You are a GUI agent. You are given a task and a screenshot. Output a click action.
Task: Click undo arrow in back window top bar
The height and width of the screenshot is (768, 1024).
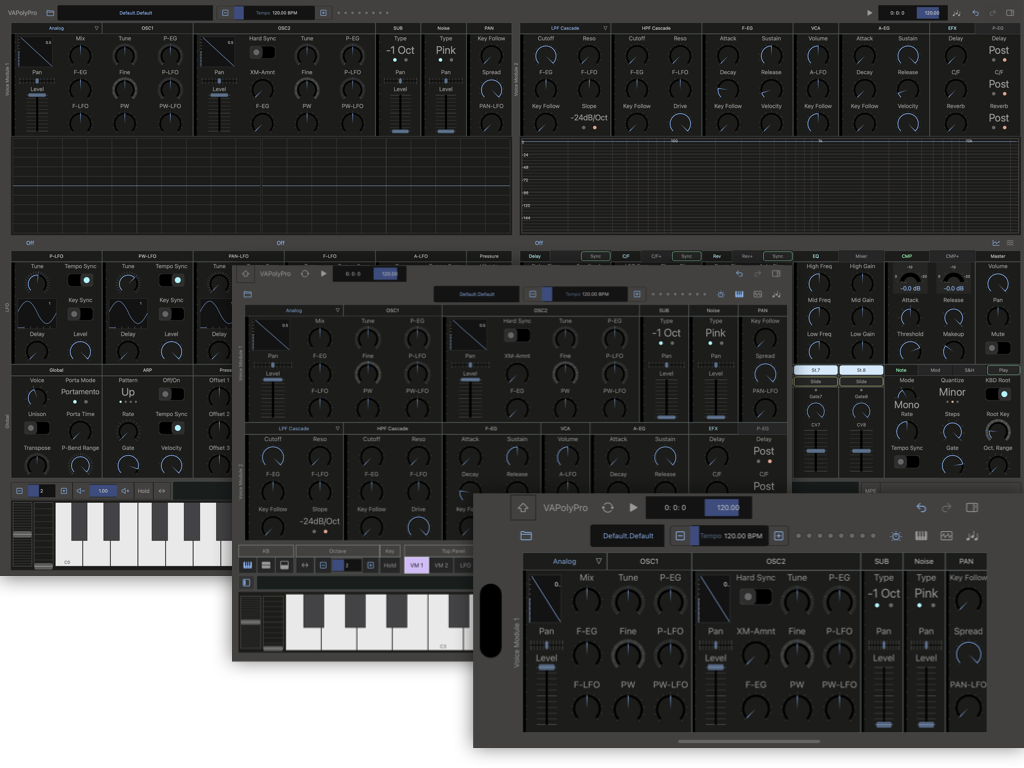pyautogui.click(x=976, y=12)
